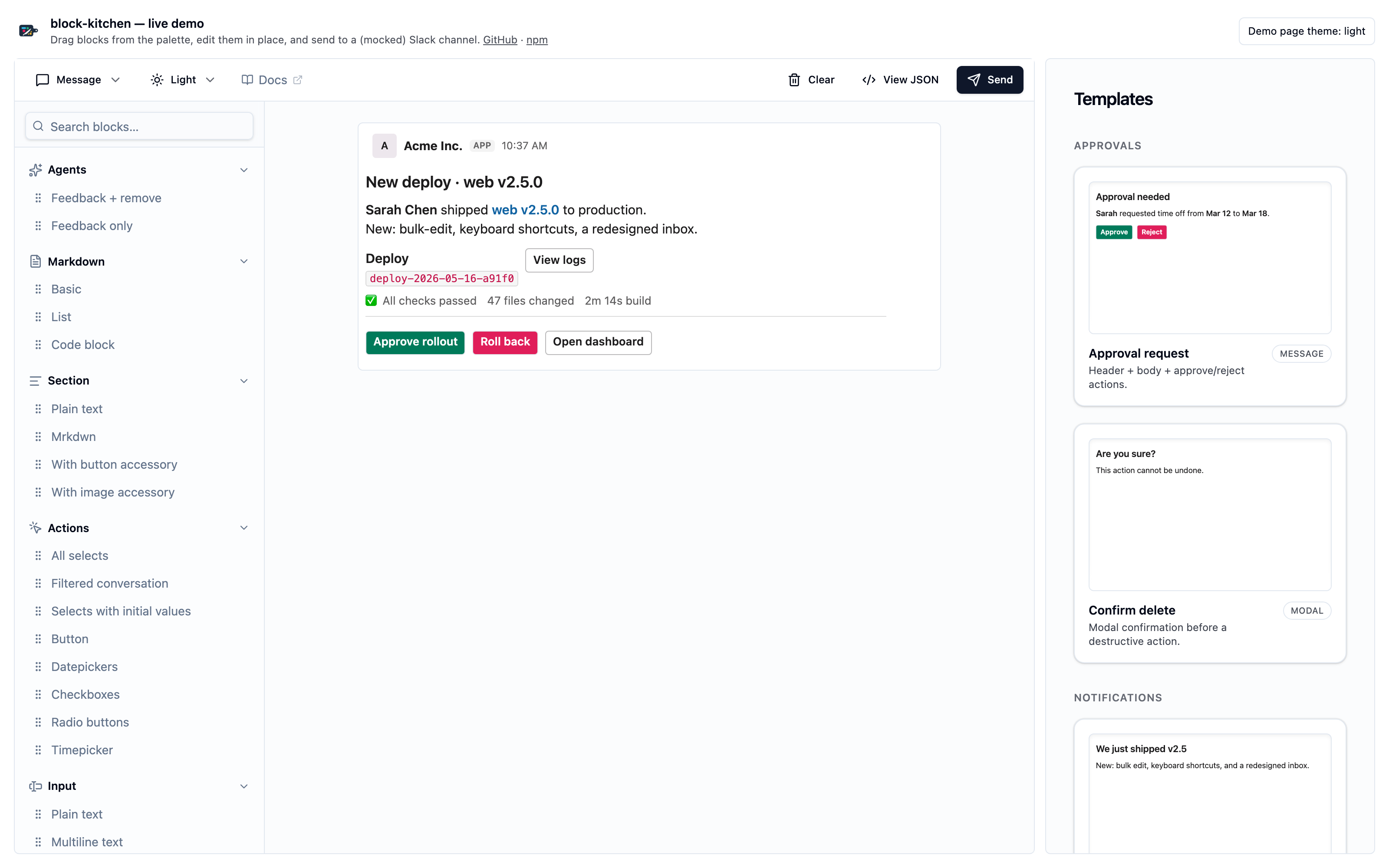1389x868 pixels.
Task: Click the 47 files changed text
Action: click(530, 301)
